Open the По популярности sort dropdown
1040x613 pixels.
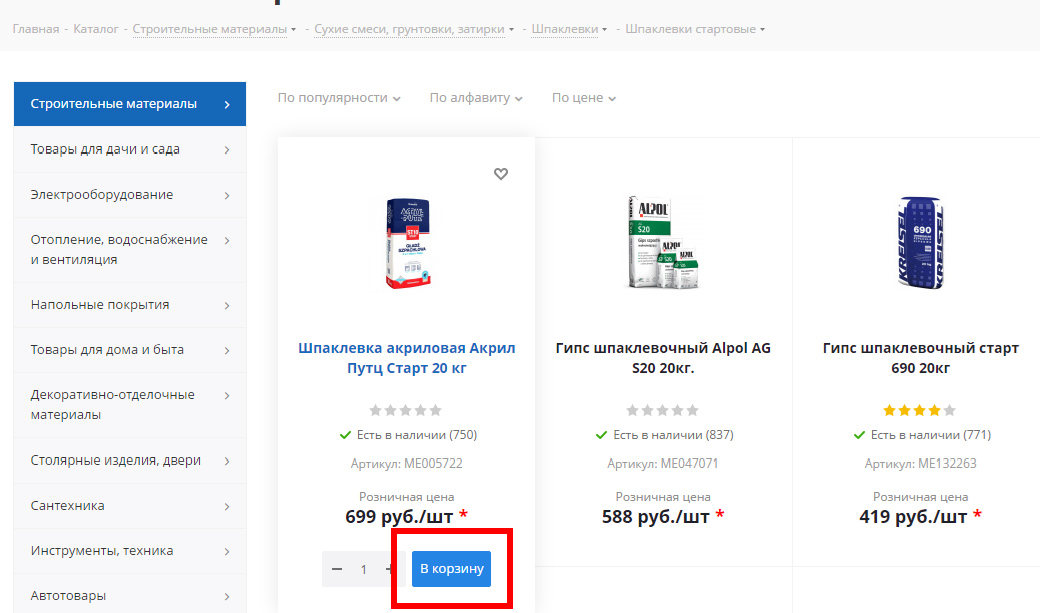[x=339, y=98]
